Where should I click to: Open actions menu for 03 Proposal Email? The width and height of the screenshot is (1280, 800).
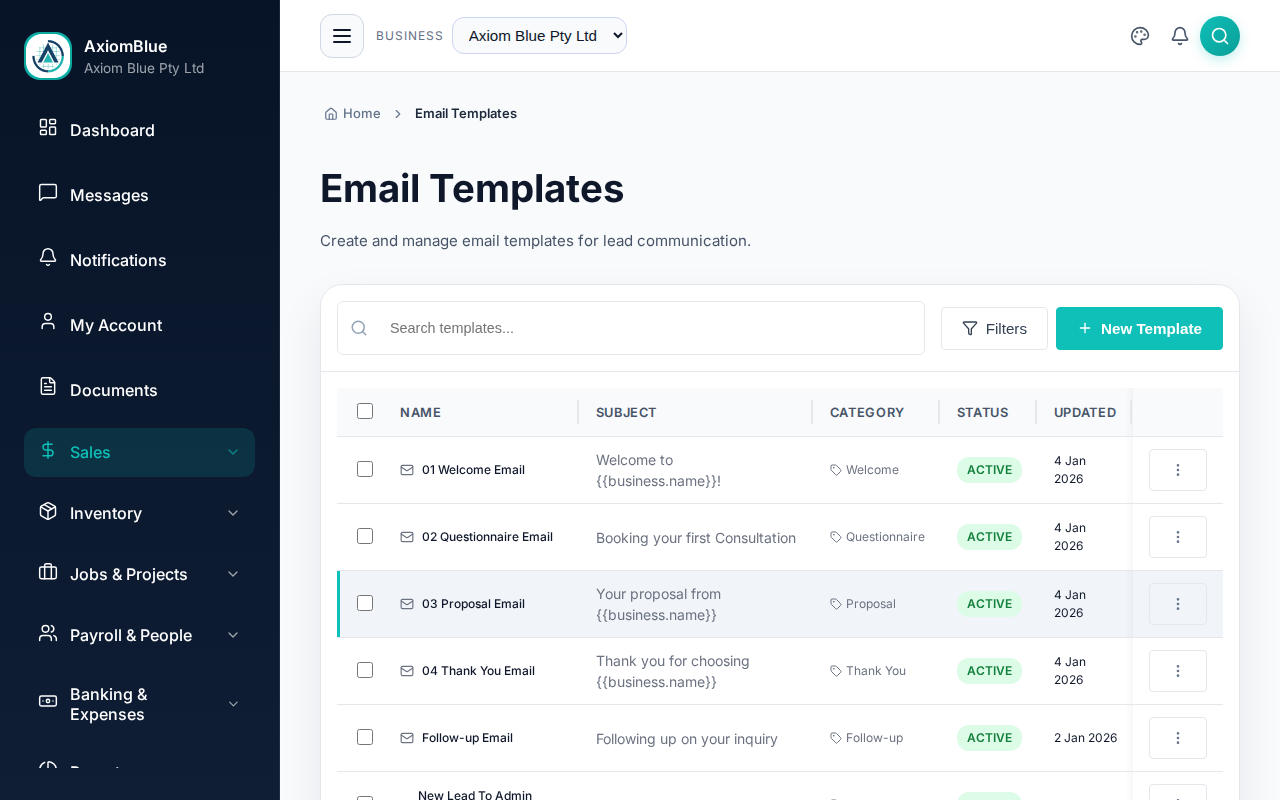click(1178, 604)
